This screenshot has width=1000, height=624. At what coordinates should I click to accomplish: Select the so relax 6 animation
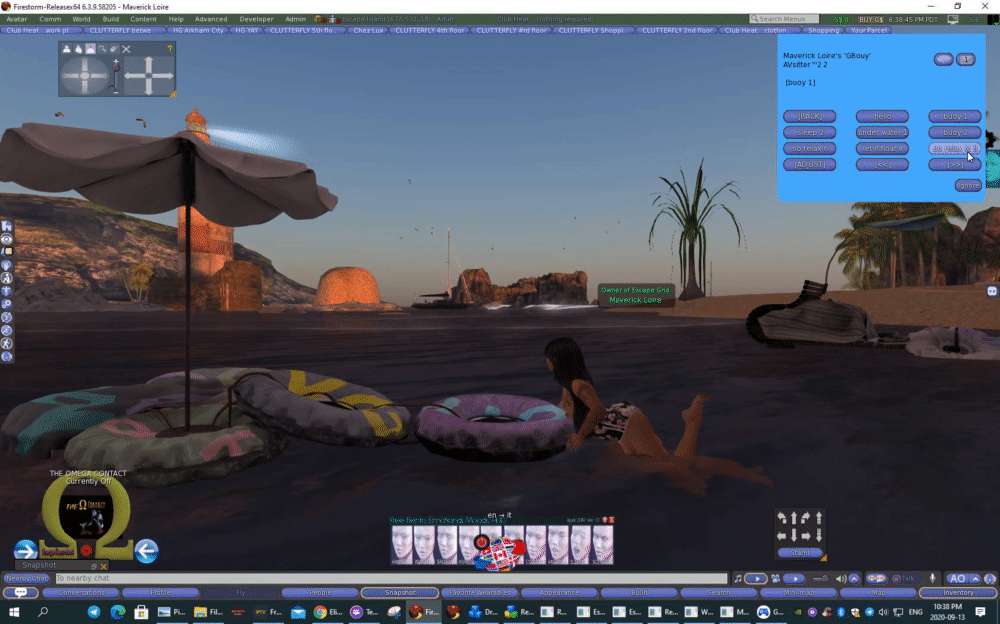pyautogui.click(x=809, y=148)
